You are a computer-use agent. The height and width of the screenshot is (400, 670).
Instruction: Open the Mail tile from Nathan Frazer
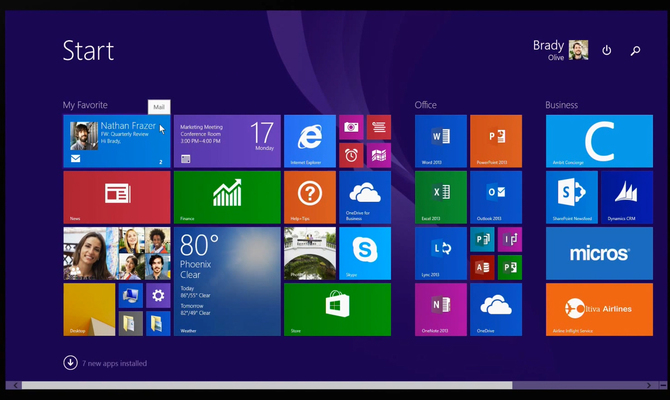116,140
